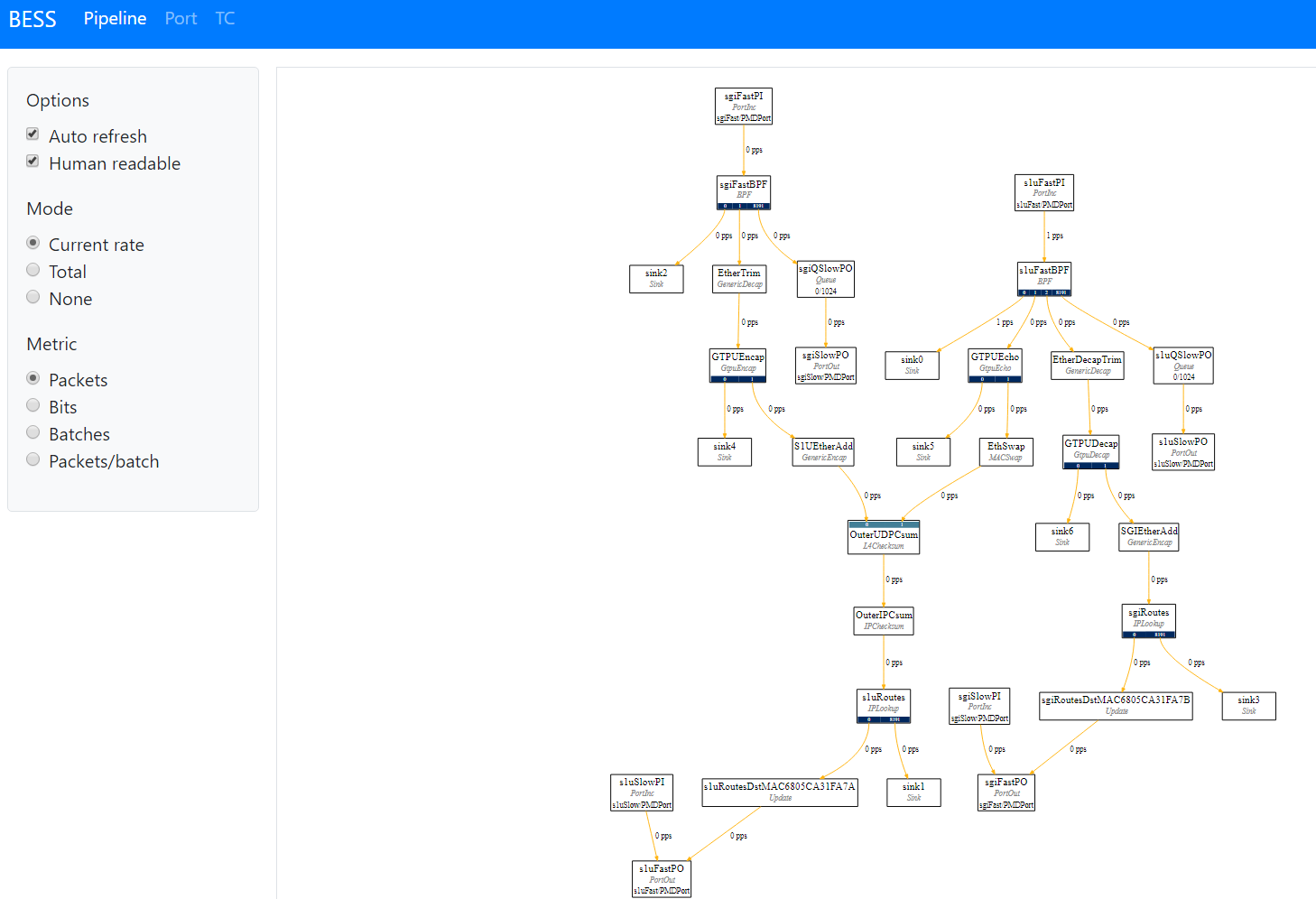Select the s1uRoutesDstMAC6805CA31FA7A Update node
Screen dimensions: 1316x899
click(x=780, y=792)
